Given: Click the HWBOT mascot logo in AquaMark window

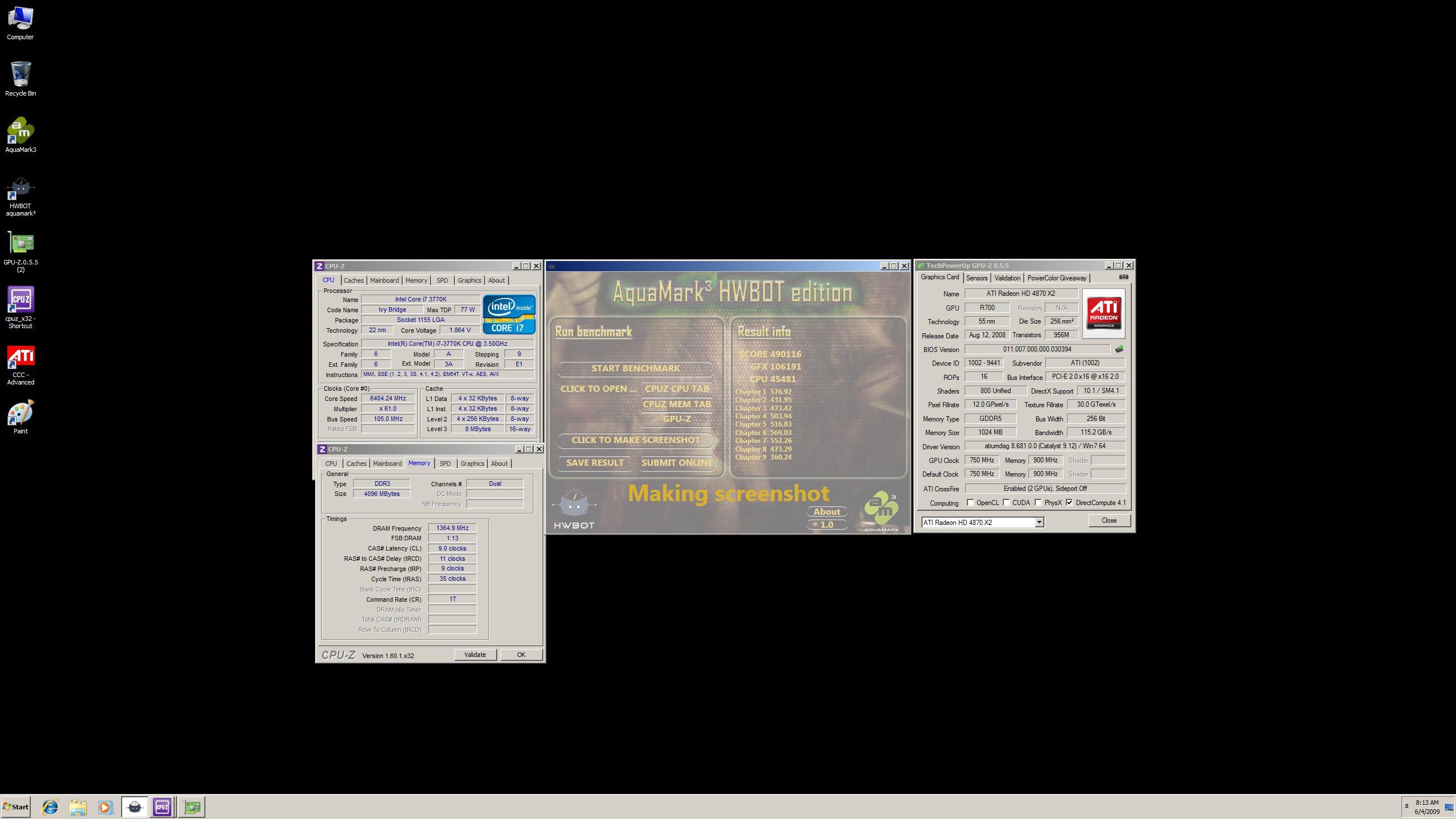Looking at the screenshot, I should tap(574, 508).
